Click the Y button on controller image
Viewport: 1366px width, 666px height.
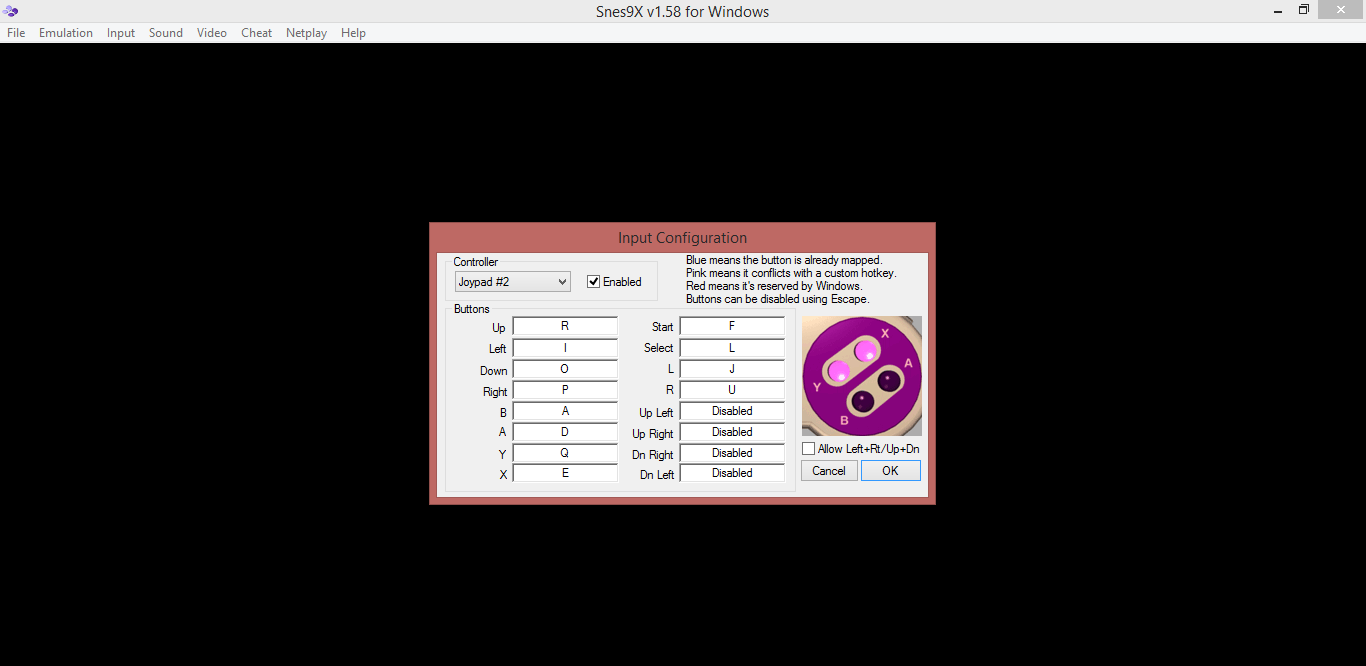(838, 371)
